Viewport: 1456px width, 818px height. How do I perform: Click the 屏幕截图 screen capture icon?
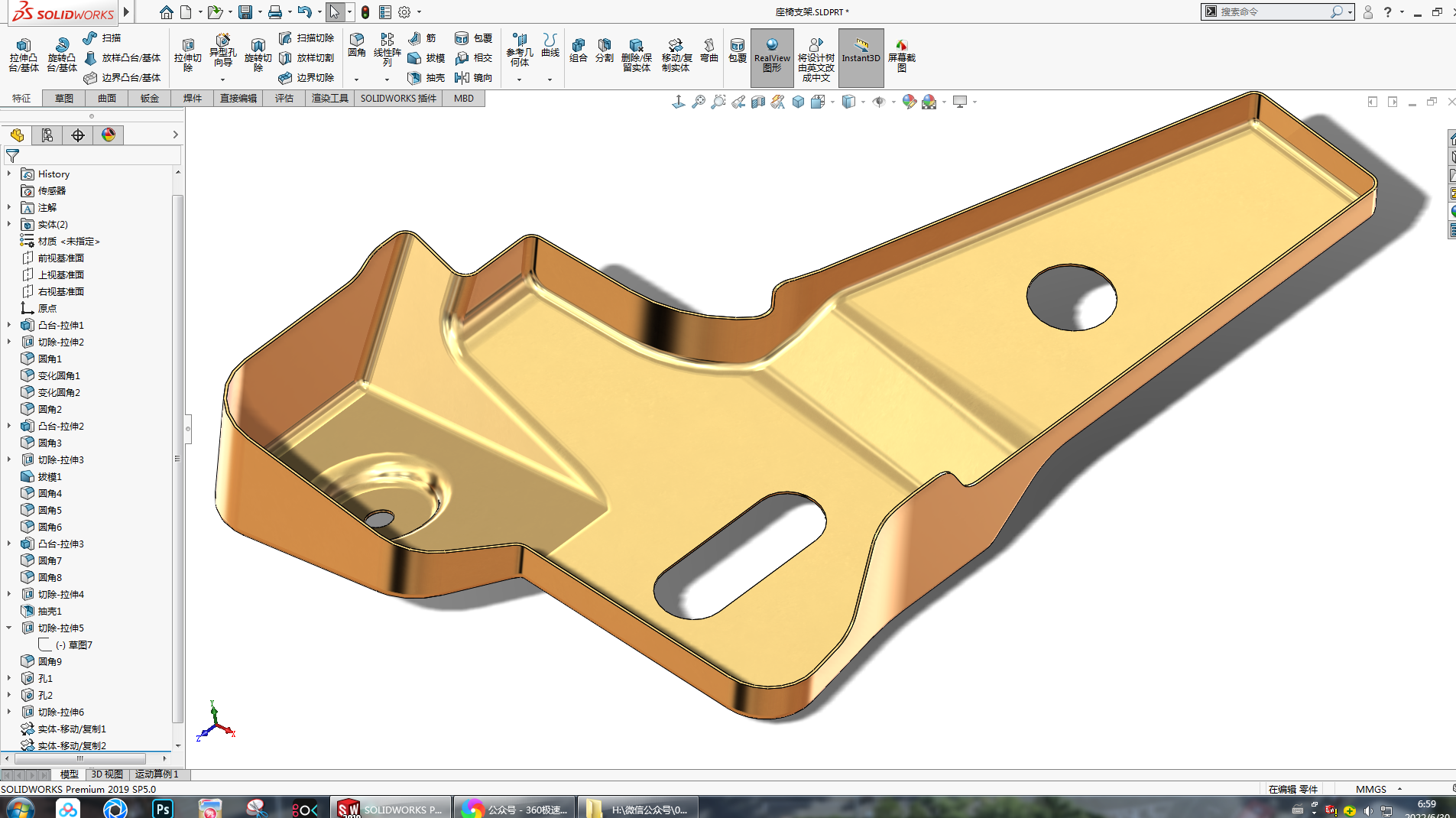902,55
